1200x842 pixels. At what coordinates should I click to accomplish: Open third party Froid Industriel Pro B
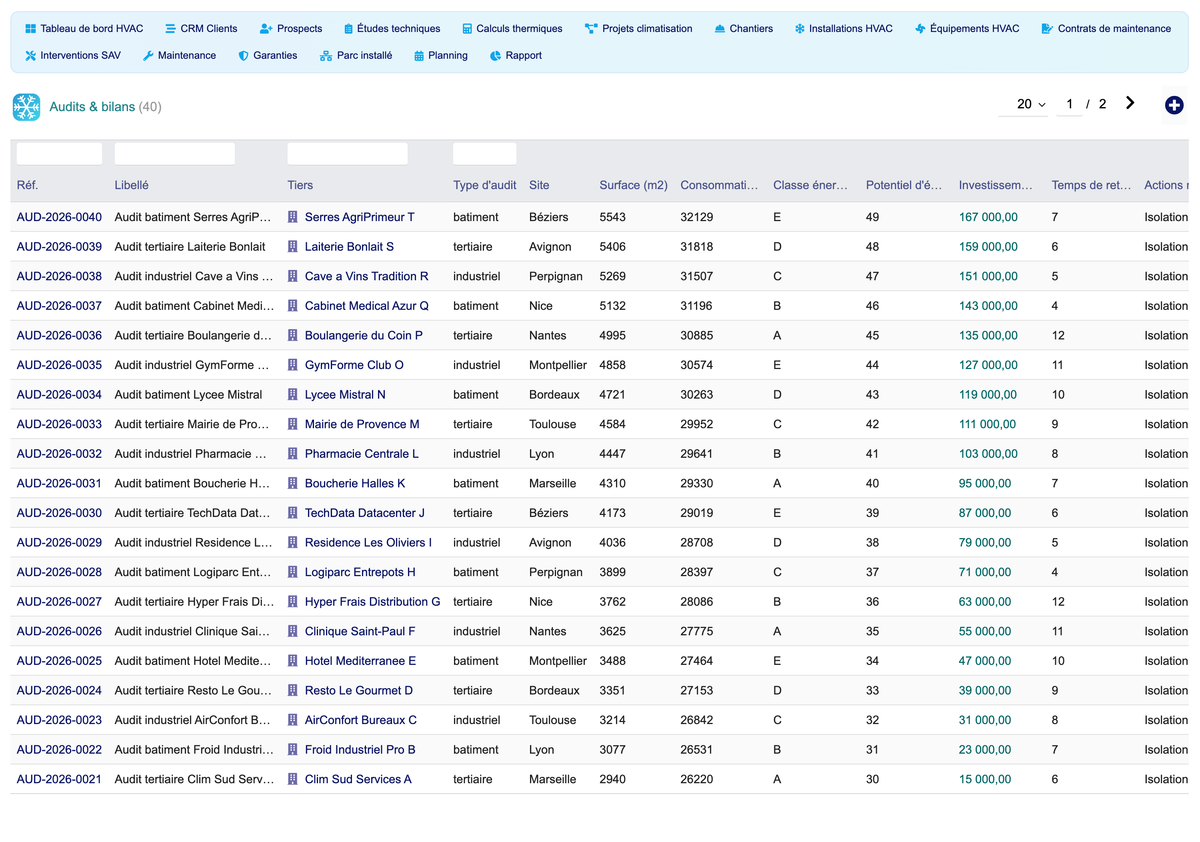click(360, 750)
